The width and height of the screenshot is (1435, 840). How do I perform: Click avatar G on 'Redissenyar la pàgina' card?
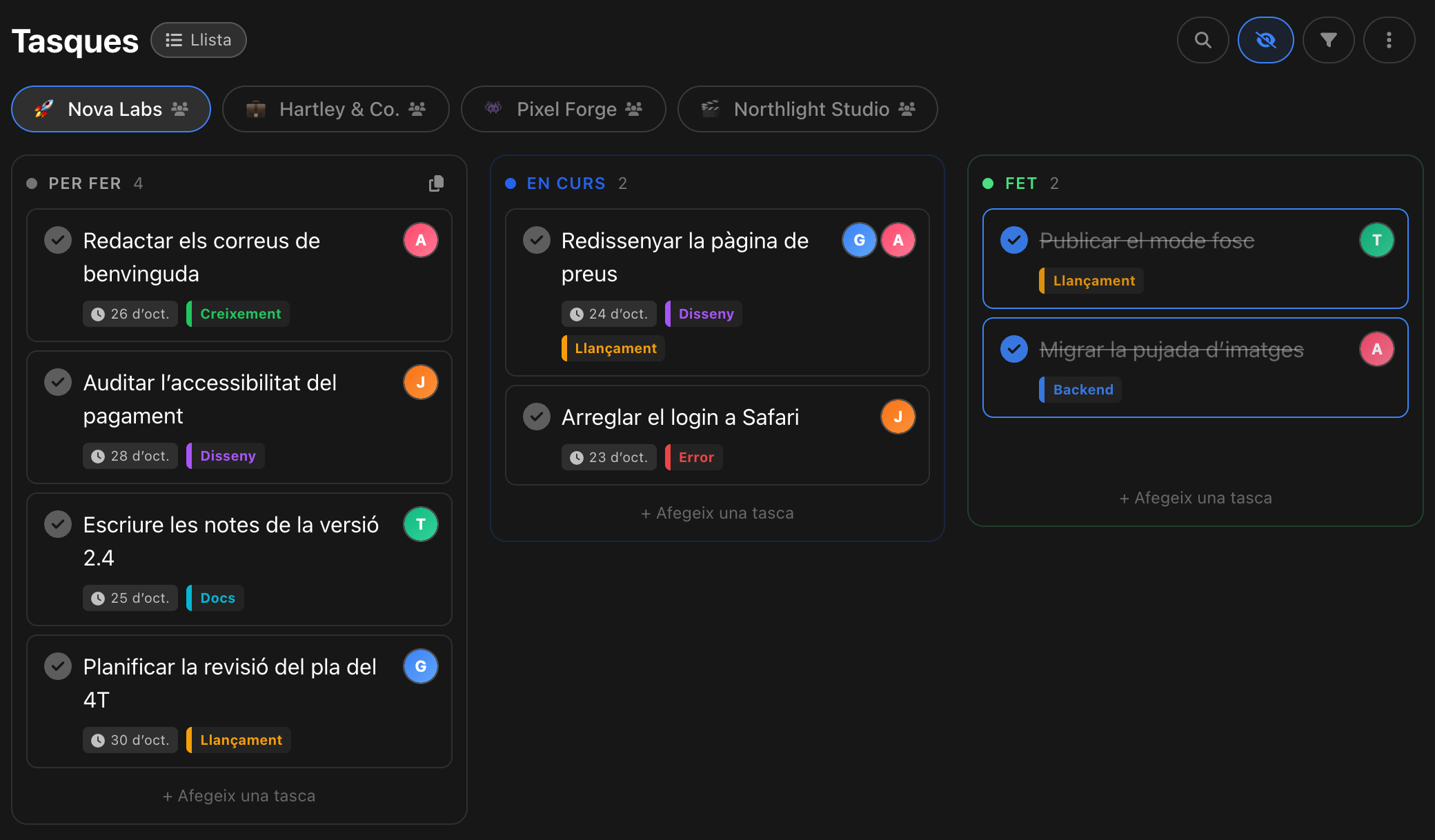(x=860, y=240)
